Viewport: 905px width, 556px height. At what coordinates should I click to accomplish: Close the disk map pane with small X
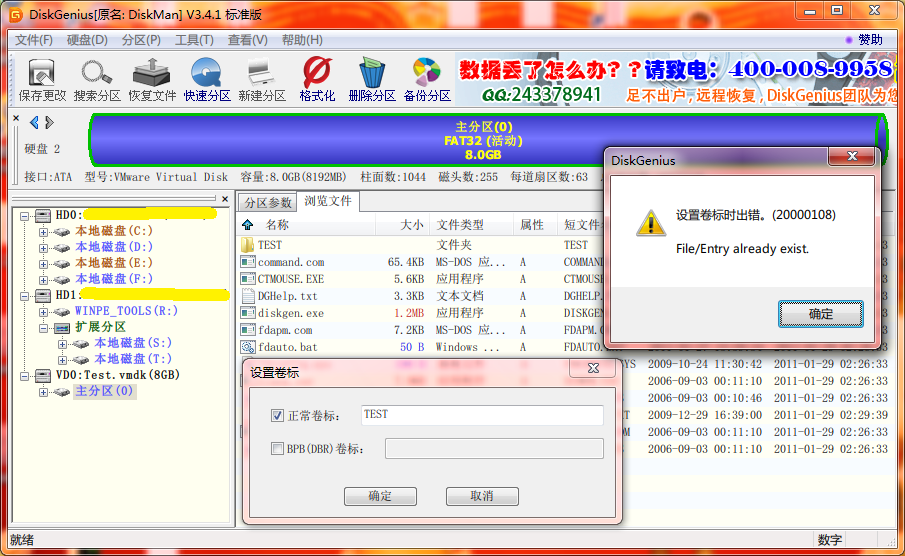click(16, 118)
